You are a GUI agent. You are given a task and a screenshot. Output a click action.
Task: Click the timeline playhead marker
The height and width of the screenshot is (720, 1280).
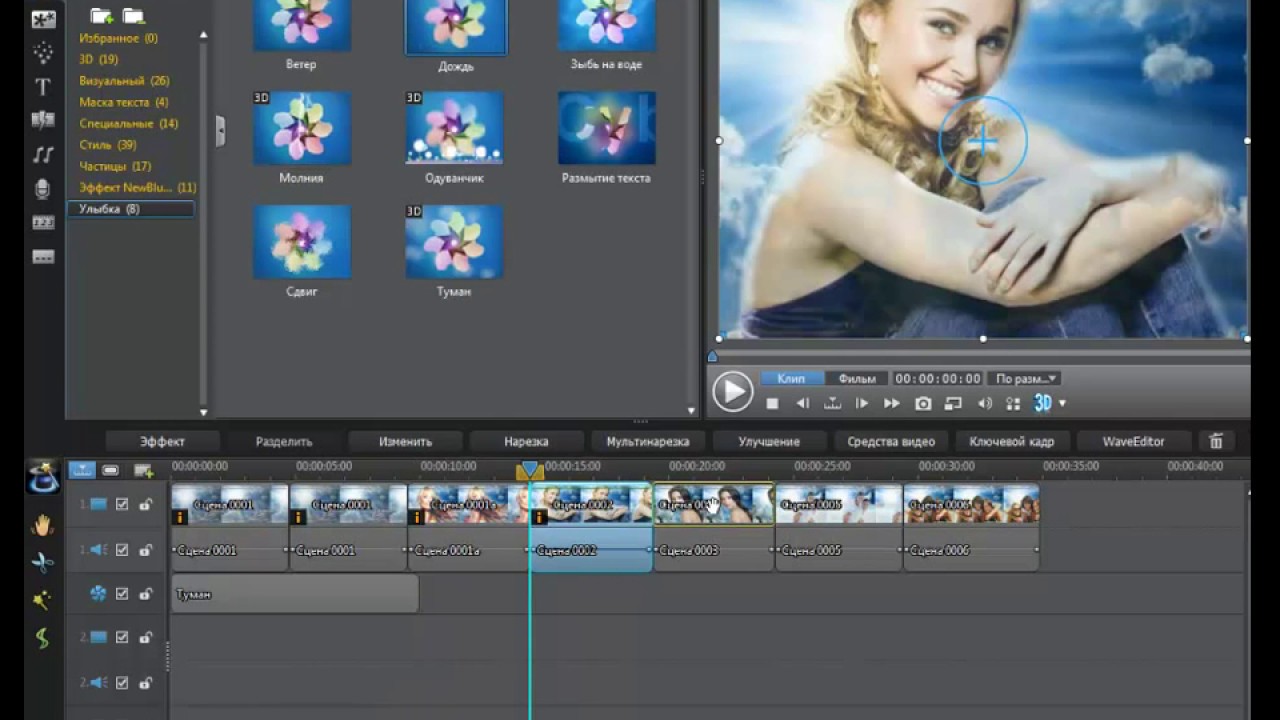529,470
